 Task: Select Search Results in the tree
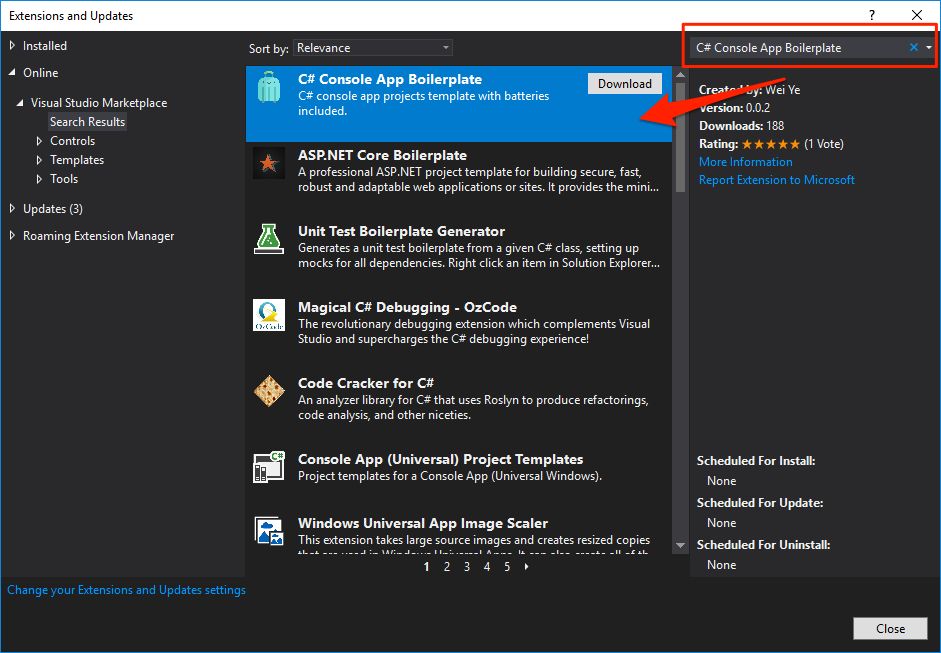tap(88, 122)
